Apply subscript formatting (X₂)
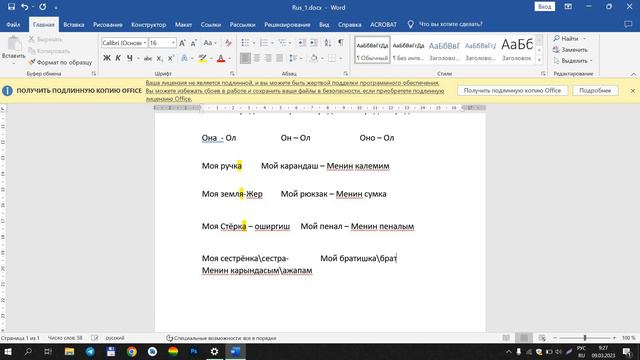The height and width of the screenshot is (360, 640). coord(160,58)
